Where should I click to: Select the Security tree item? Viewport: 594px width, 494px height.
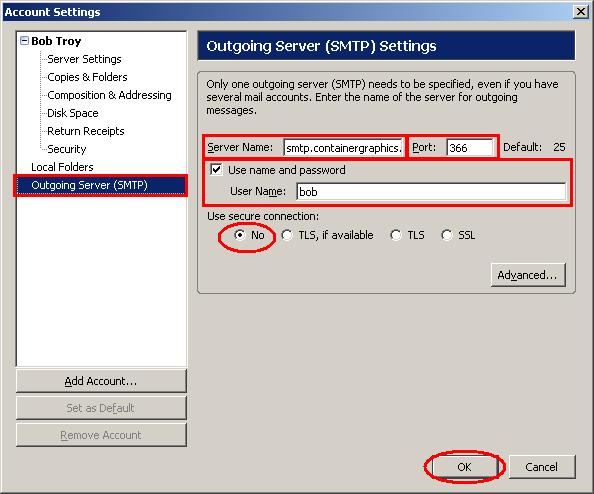67,149
